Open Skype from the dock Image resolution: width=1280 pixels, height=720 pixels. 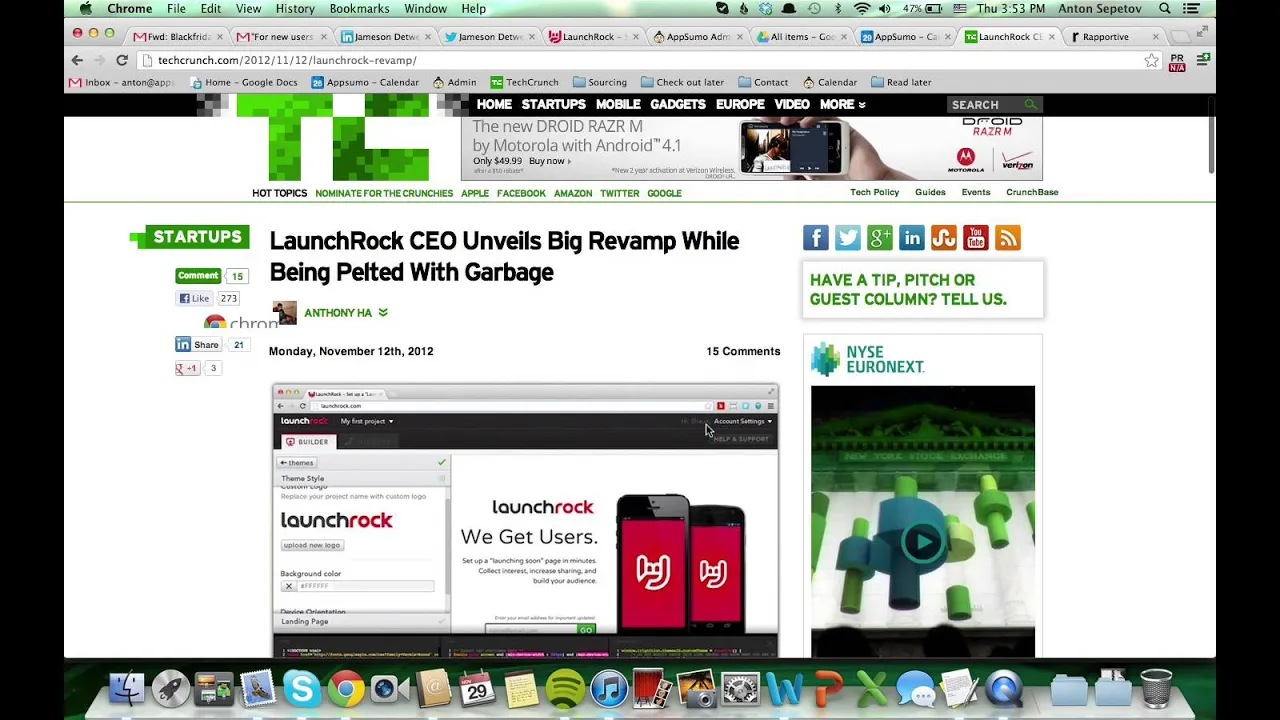[x=301, y=689]
